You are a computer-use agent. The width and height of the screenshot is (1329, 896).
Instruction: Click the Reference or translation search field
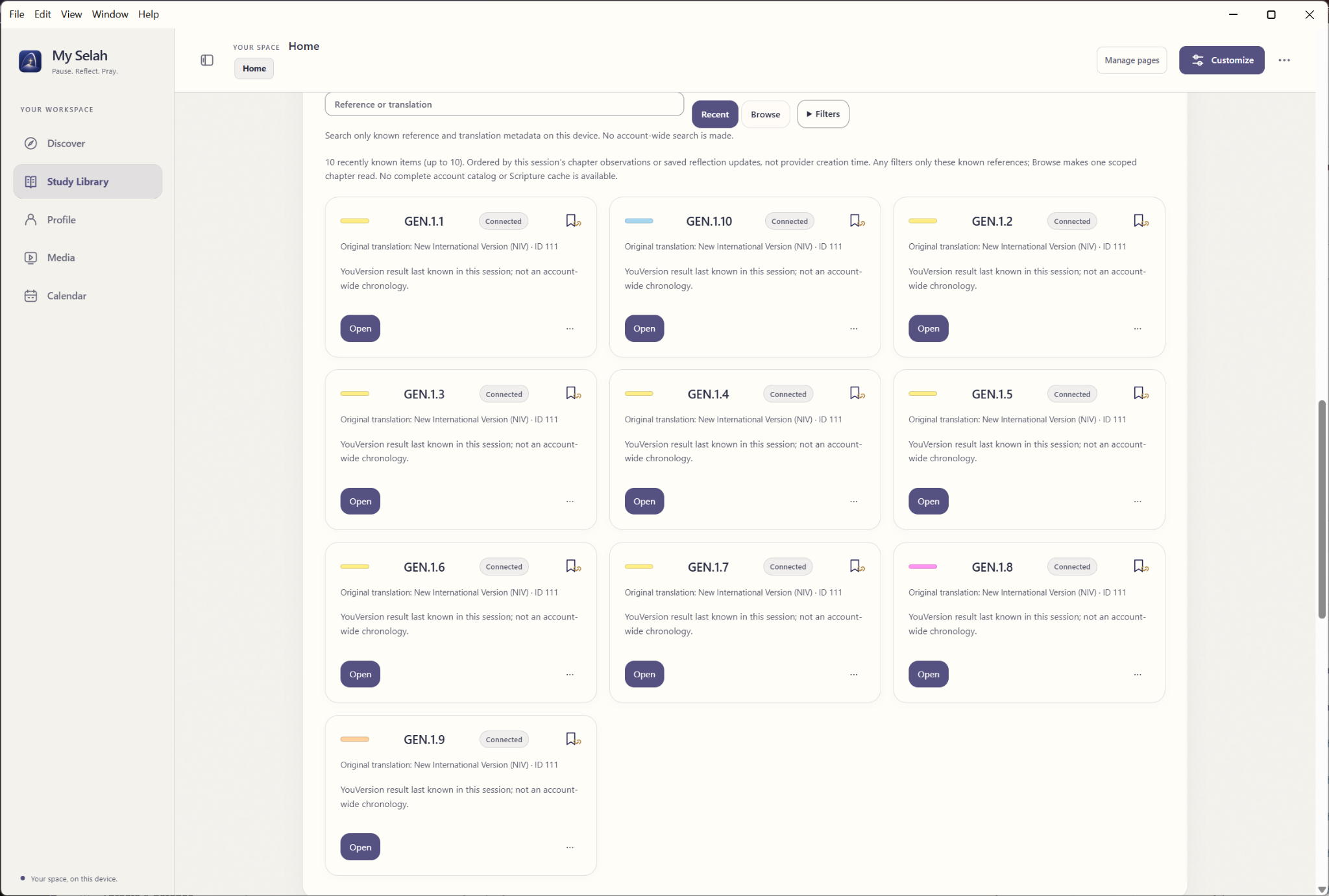pos(504,104)
